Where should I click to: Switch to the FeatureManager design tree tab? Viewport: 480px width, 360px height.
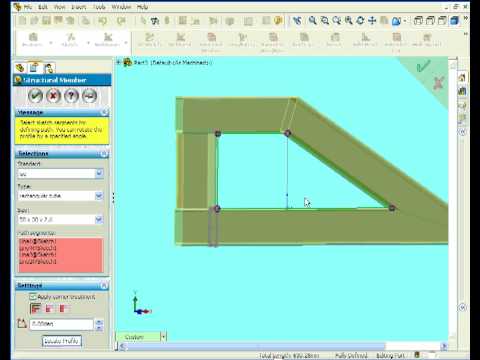[x=20, y=68]
